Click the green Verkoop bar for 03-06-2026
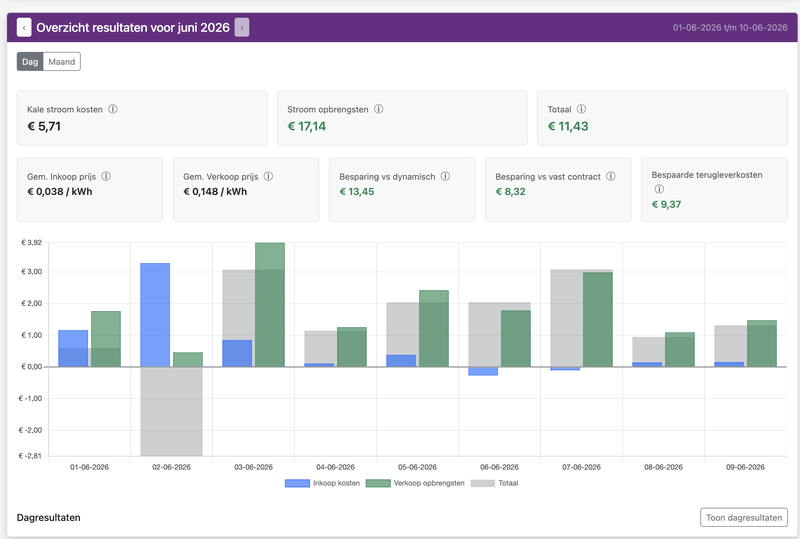 (x=270, y=305)
